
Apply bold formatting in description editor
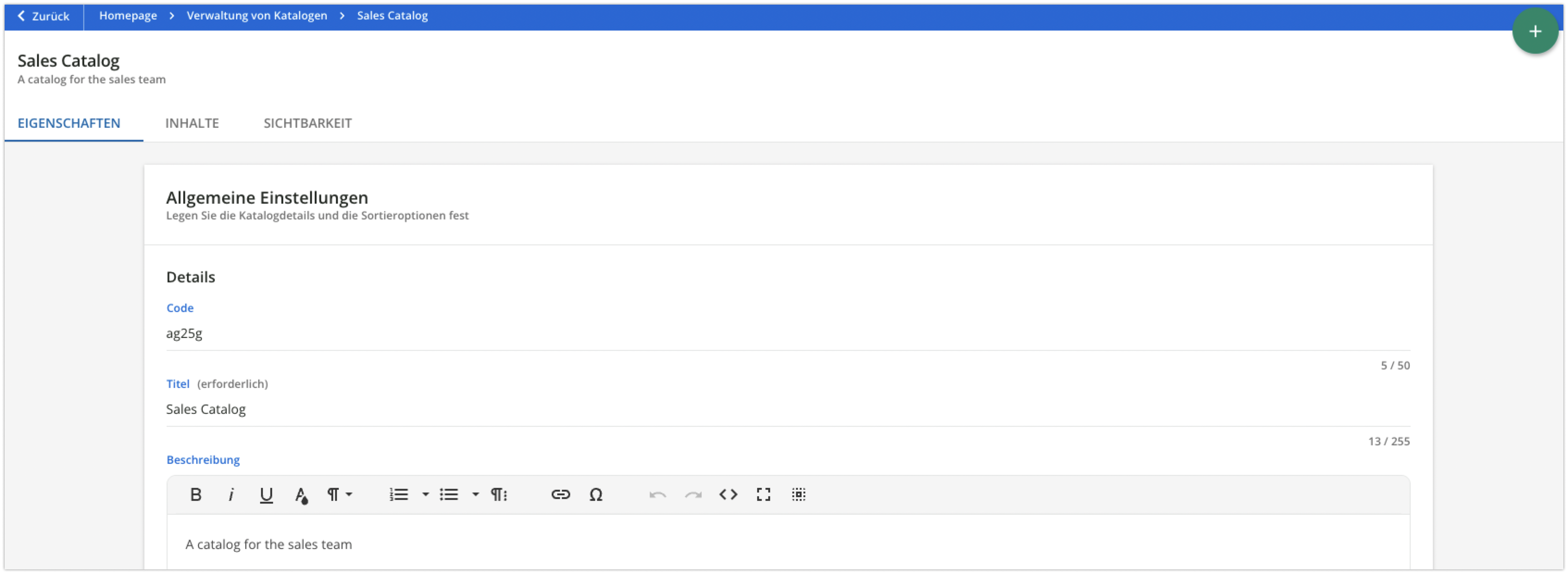(195, 494)
